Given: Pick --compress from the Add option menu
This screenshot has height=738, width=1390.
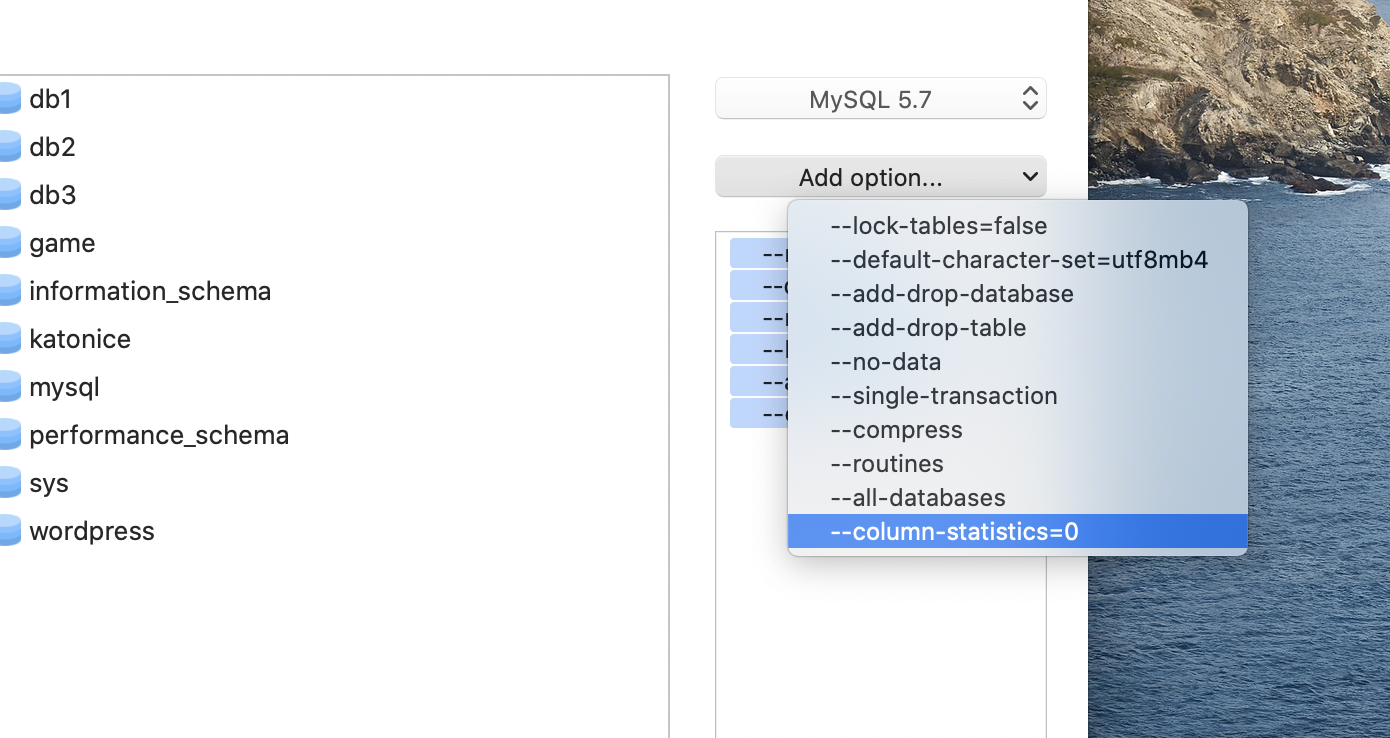Looking at the screenshot, I should (x=896, y=429).
